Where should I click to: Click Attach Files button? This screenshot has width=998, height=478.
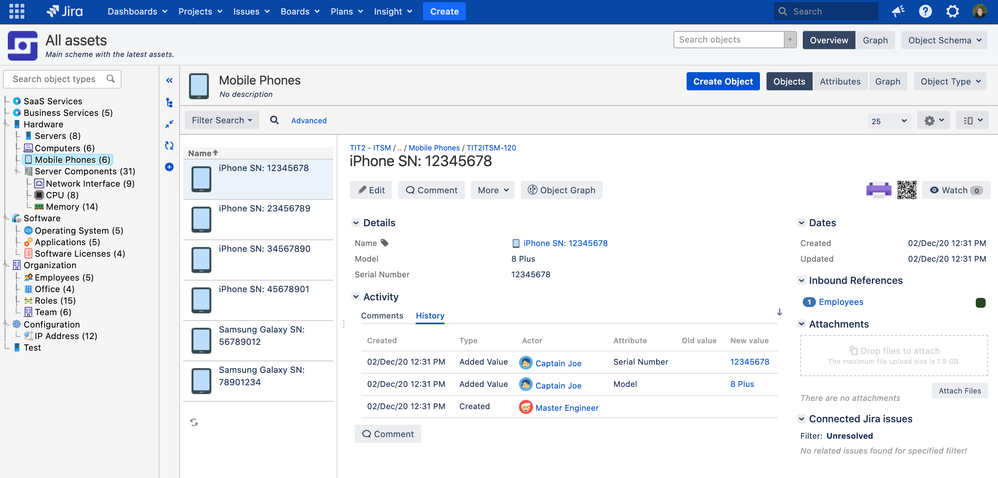(960, 391)
